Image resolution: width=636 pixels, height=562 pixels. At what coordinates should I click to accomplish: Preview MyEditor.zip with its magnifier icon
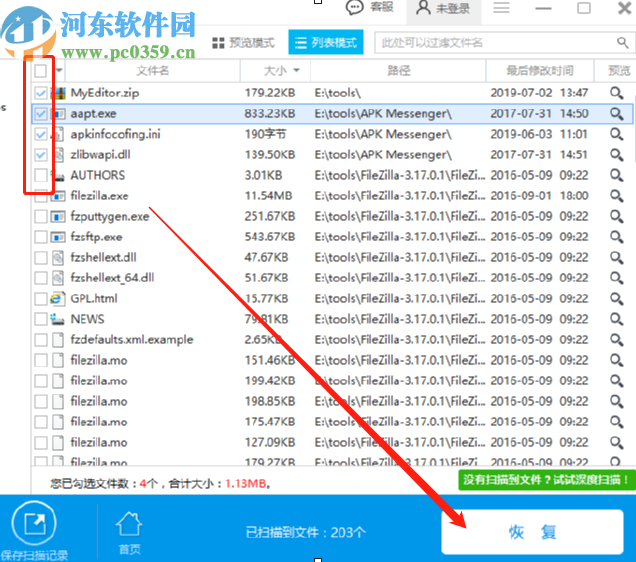[617, 93]
